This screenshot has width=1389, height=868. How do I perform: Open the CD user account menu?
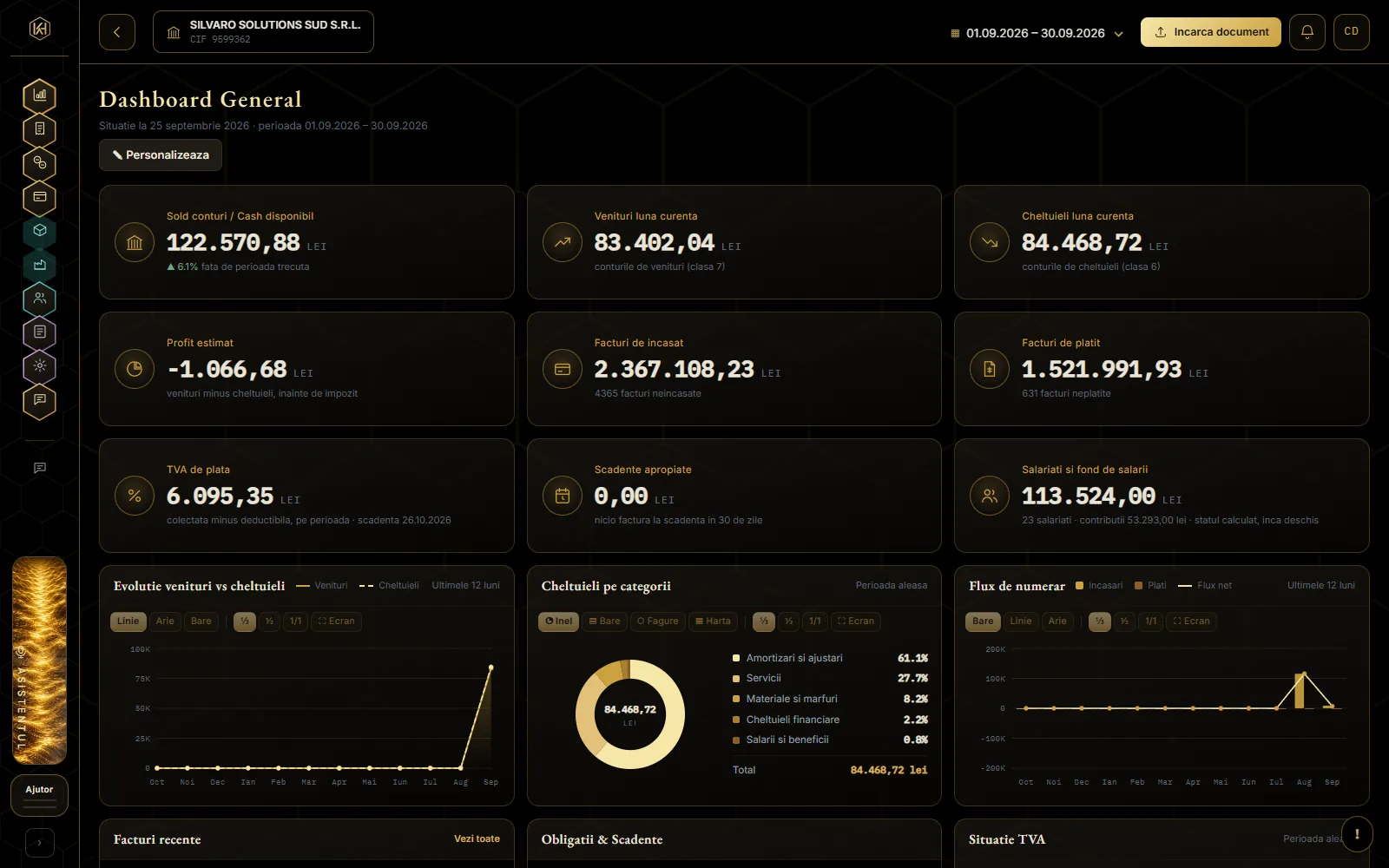[1352, 32]
